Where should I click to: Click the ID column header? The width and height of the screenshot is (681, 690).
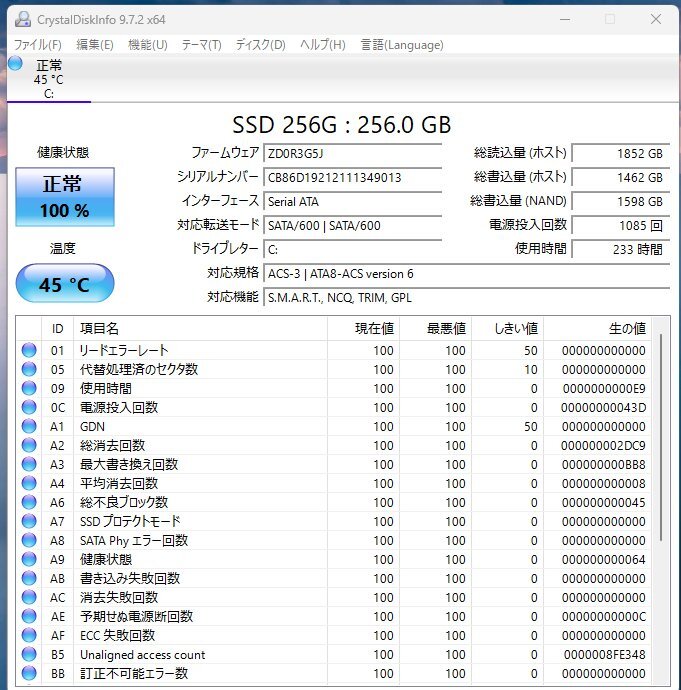58,328
